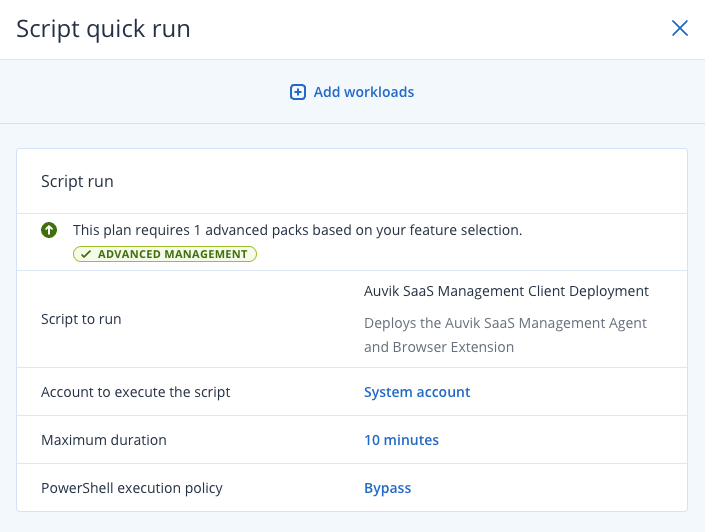Screen dimensions: 705x532
Task: Click the Auvik script description text
Action: (x=505, y=335)
